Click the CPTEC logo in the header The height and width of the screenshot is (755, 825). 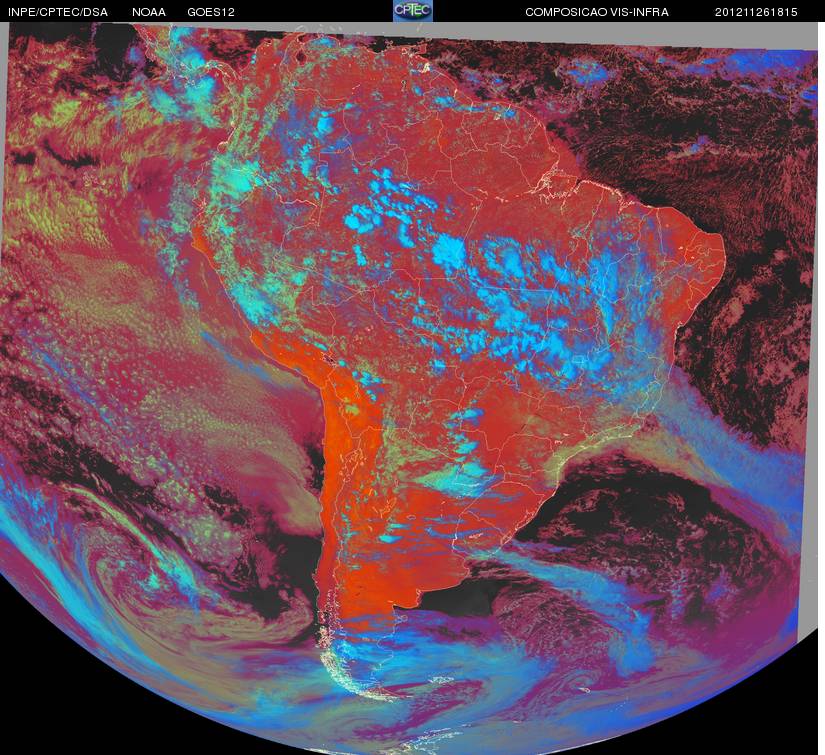[x=413, y=11]
